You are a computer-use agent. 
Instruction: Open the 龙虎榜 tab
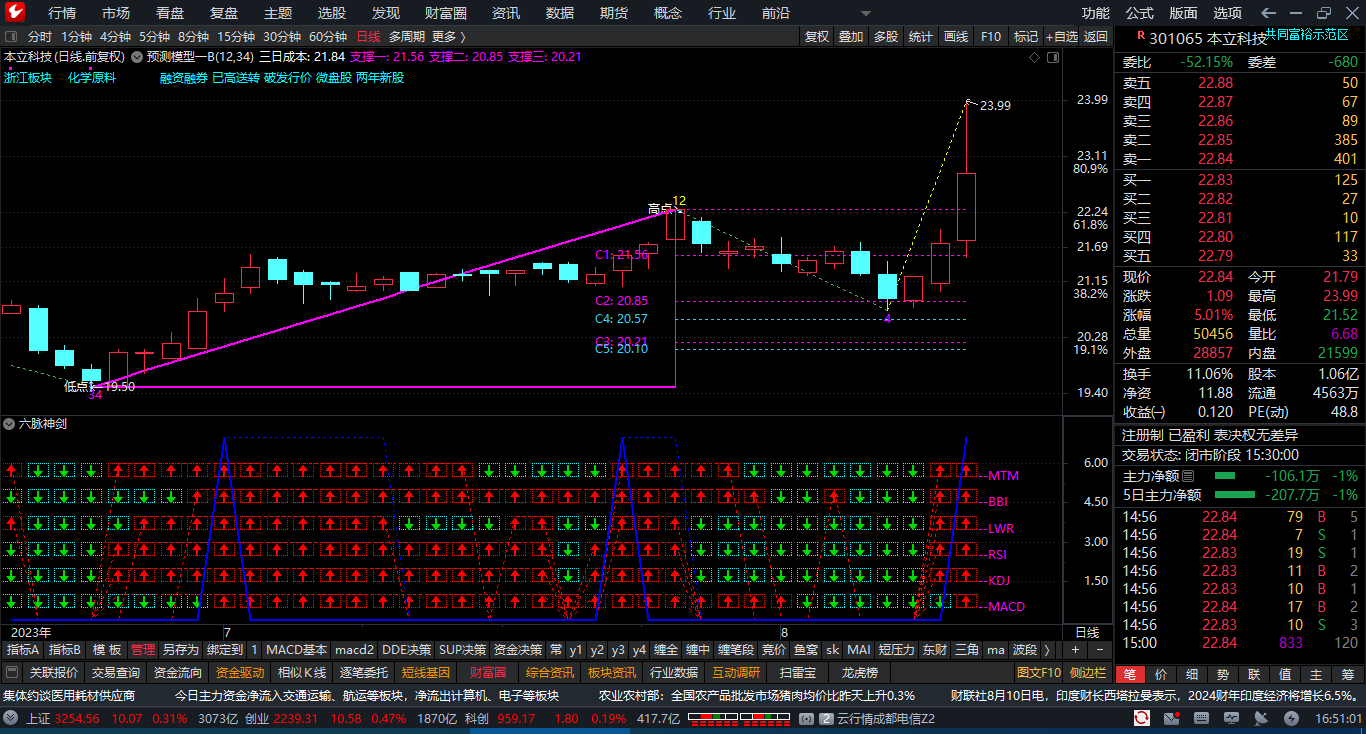tap(859, 672)
